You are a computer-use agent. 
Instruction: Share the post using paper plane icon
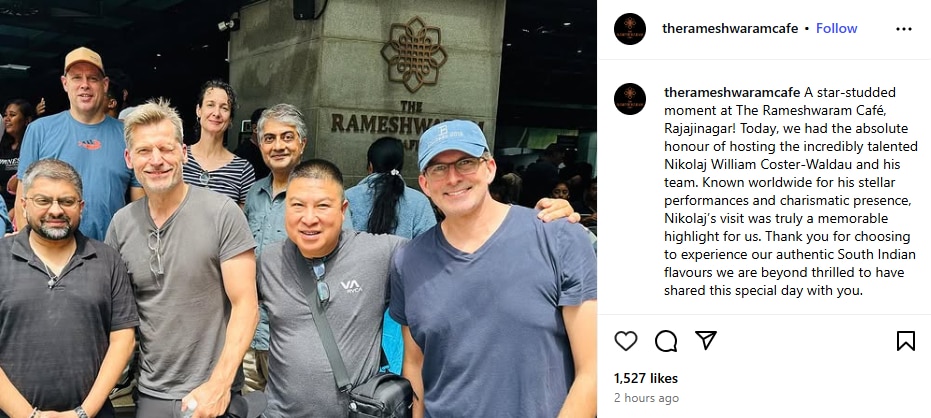706,340
